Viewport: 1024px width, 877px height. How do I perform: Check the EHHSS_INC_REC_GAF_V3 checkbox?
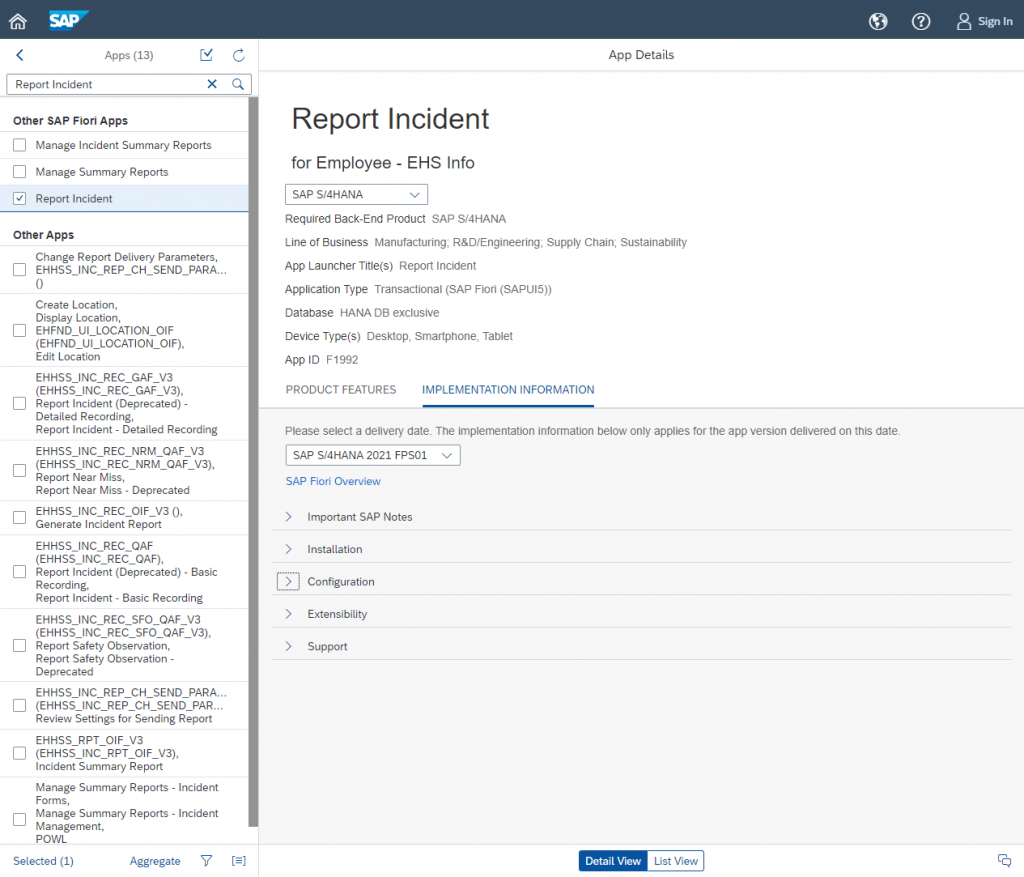tap(20, 404)
